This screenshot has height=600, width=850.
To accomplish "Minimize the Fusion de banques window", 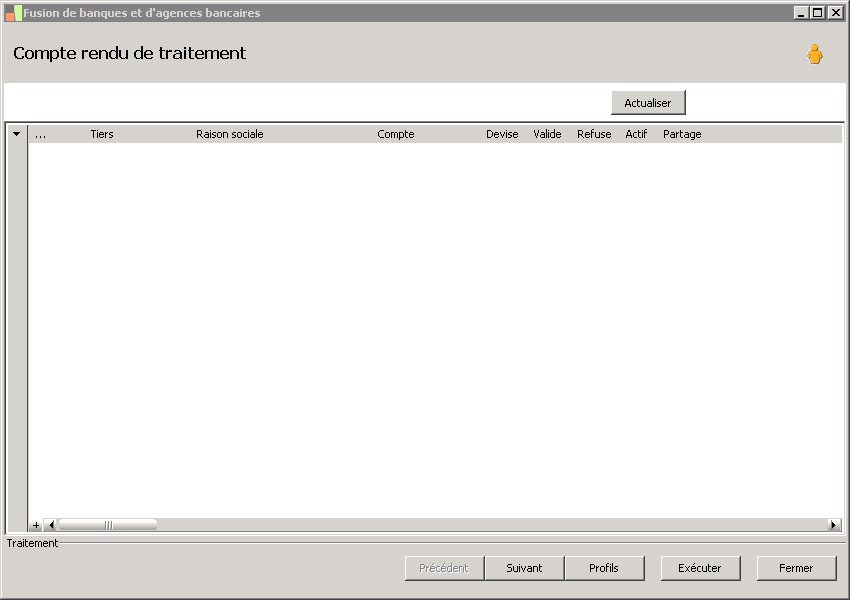I will click(x=801, y=13).
